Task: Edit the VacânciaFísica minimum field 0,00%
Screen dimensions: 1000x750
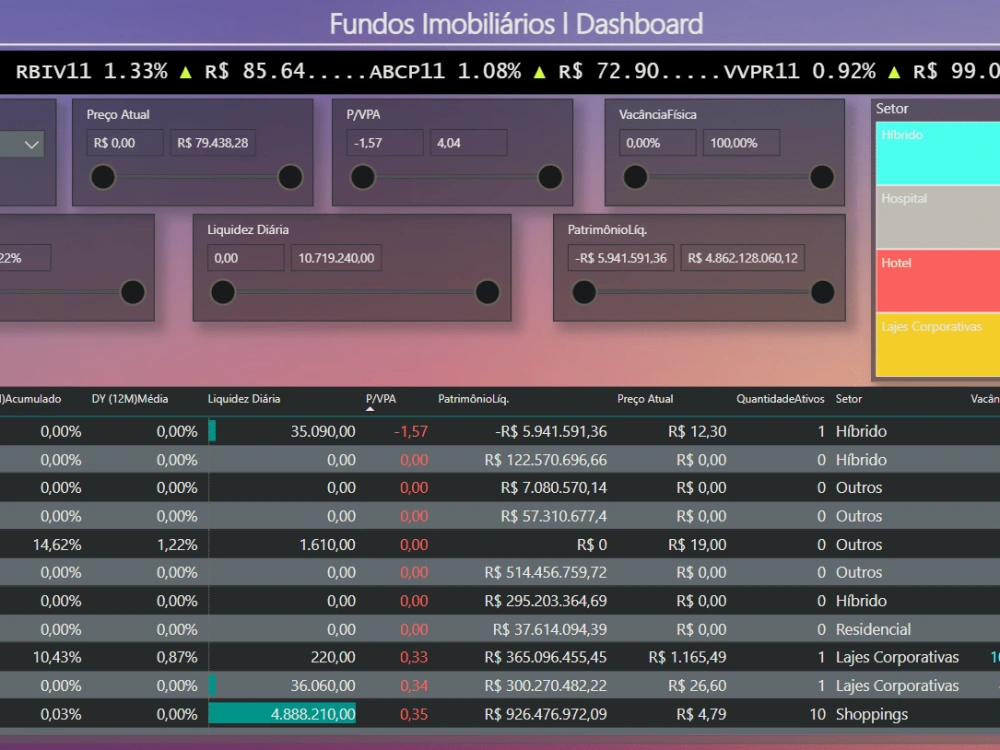Action: click(x=657, y=143)
